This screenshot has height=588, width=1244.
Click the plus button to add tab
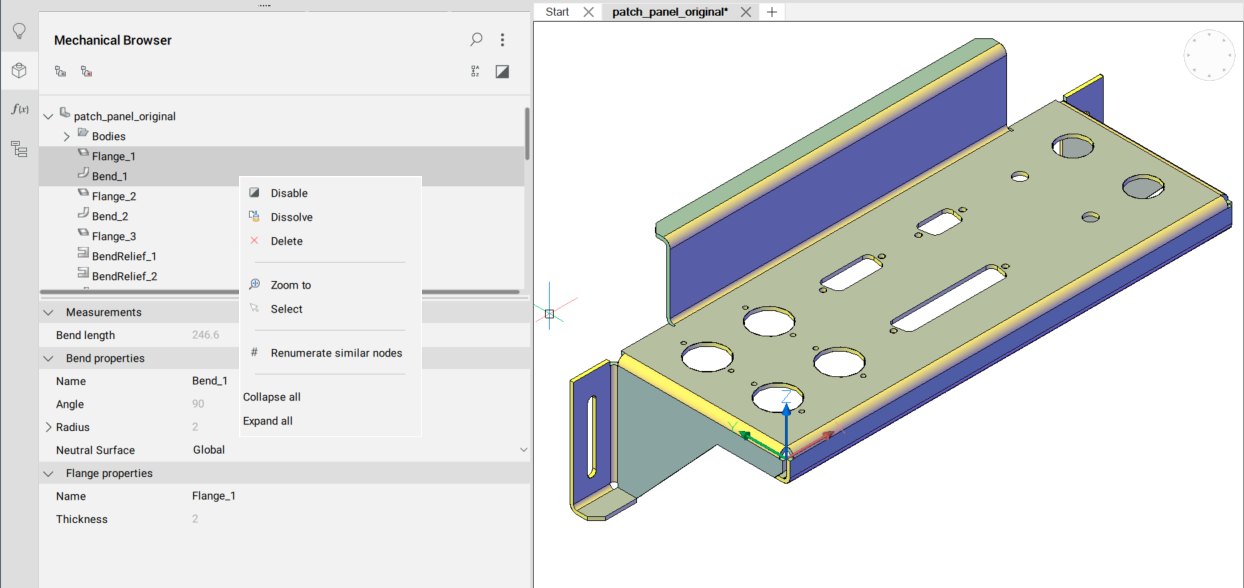point(771,12)
